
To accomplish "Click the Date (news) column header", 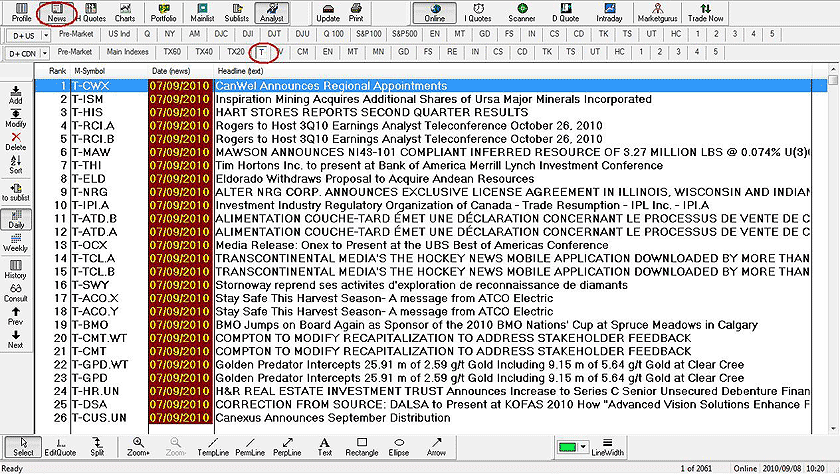I will tap(170, 71).
